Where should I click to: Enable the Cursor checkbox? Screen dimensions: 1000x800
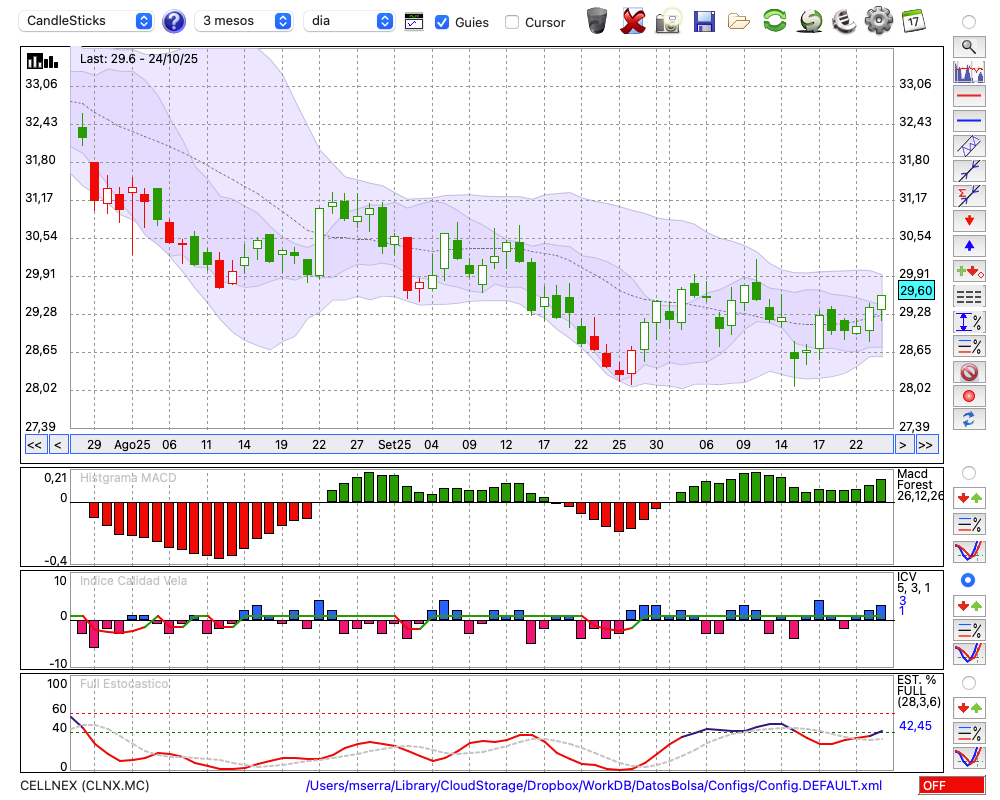(x=512, y=22)
